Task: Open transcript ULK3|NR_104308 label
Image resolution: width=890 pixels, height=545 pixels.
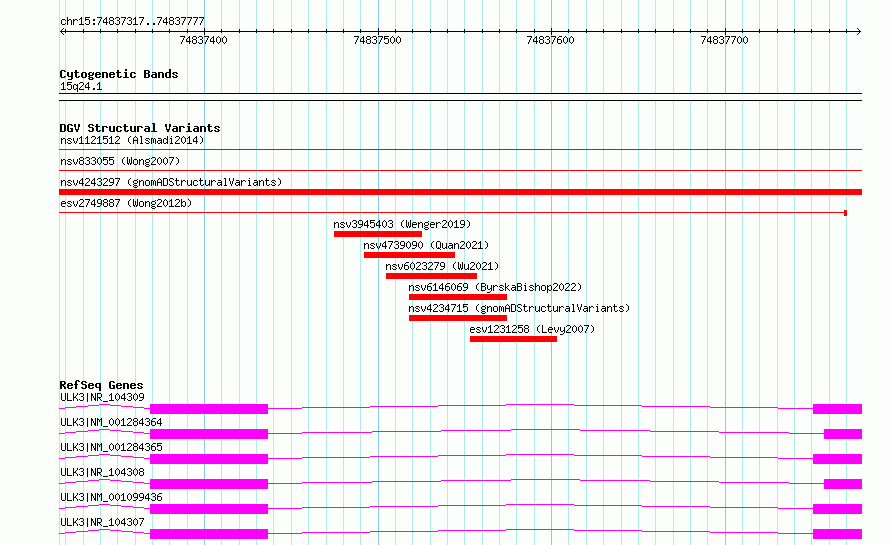Action: (x=102, y=472)
